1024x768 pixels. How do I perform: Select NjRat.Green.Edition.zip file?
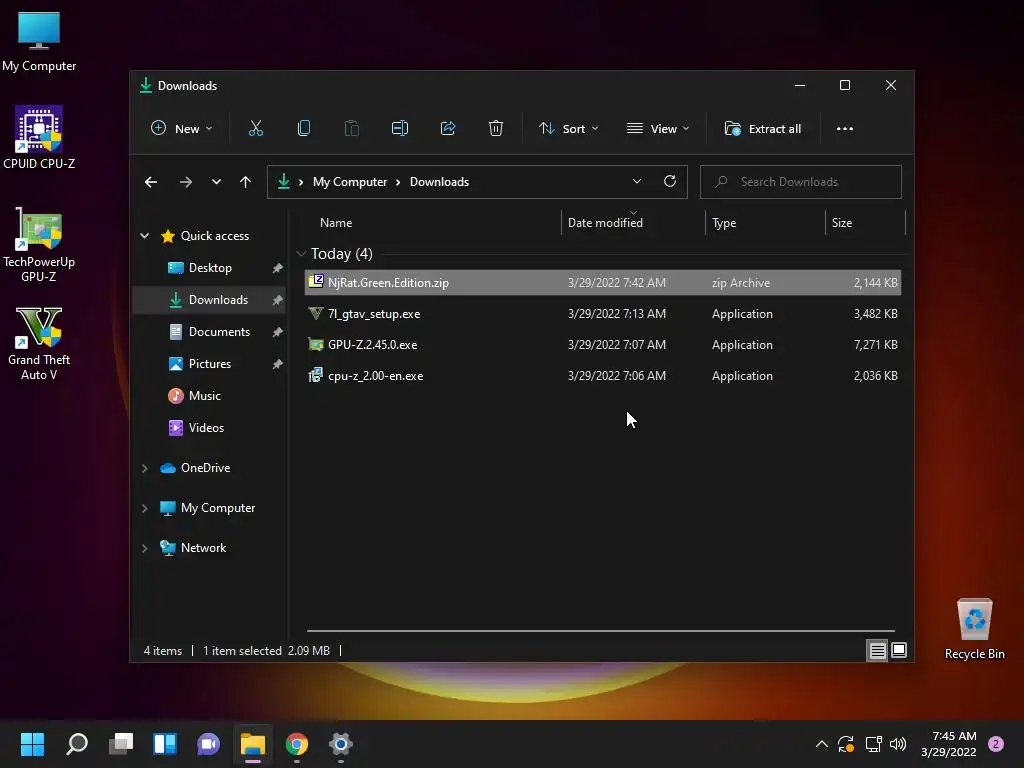tap(603, 283)
